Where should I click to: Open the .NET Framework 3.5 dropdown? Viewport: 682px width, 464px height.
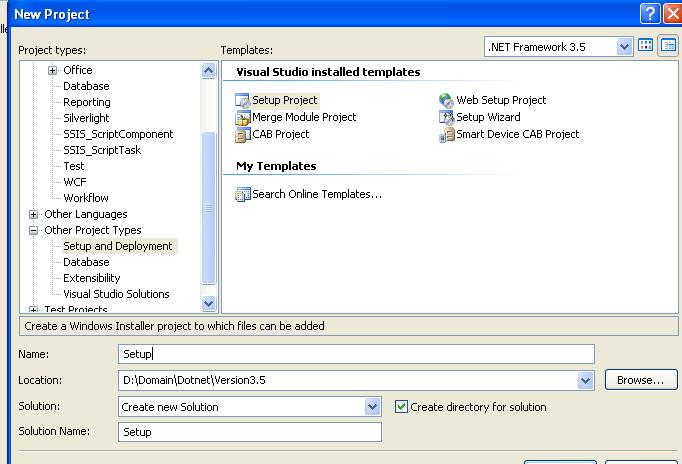pos(624,47)
